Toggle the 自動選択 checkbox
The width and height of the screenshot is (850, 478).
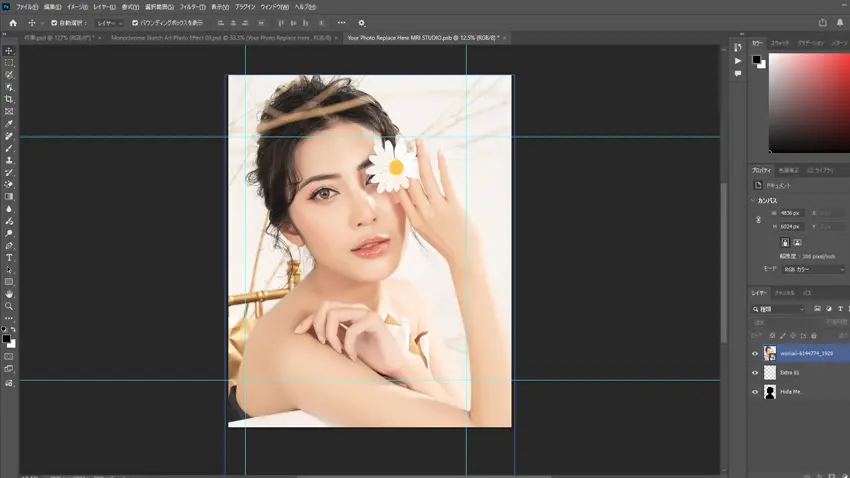tap(54, 23)
